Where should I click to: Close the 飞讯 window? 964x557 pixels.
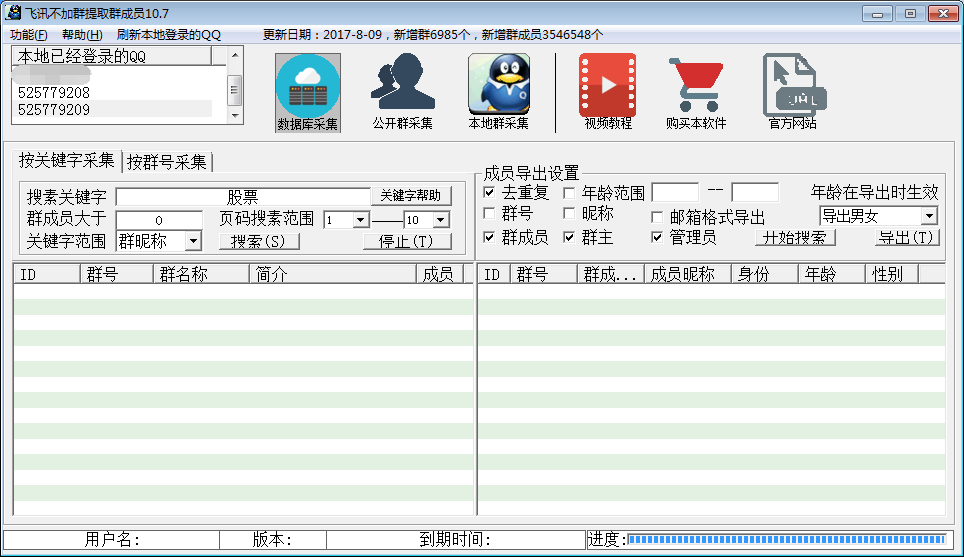coord(943,13)
